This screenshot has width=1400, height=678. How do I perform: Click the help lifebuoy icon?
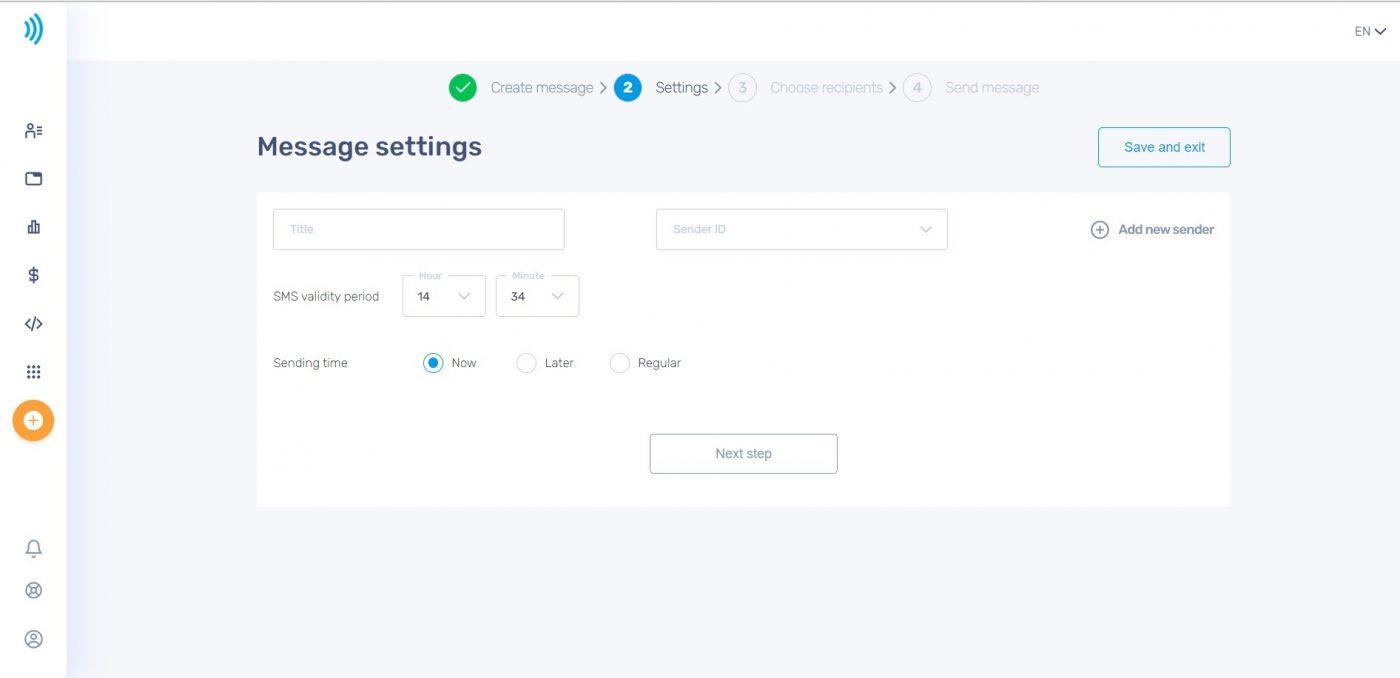pos(33,590)
